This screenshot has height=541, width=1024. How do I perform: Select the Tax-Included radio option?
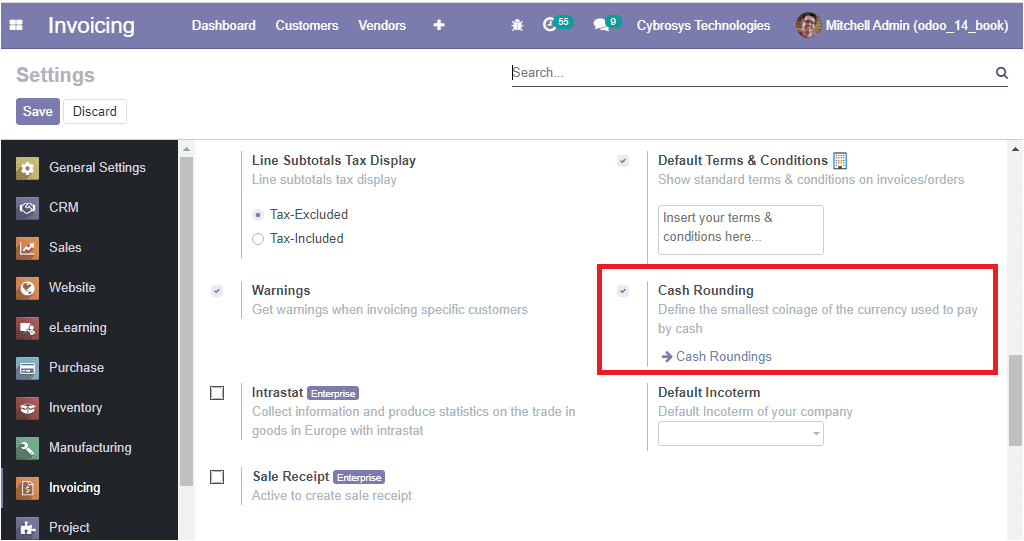click(258, 239)
